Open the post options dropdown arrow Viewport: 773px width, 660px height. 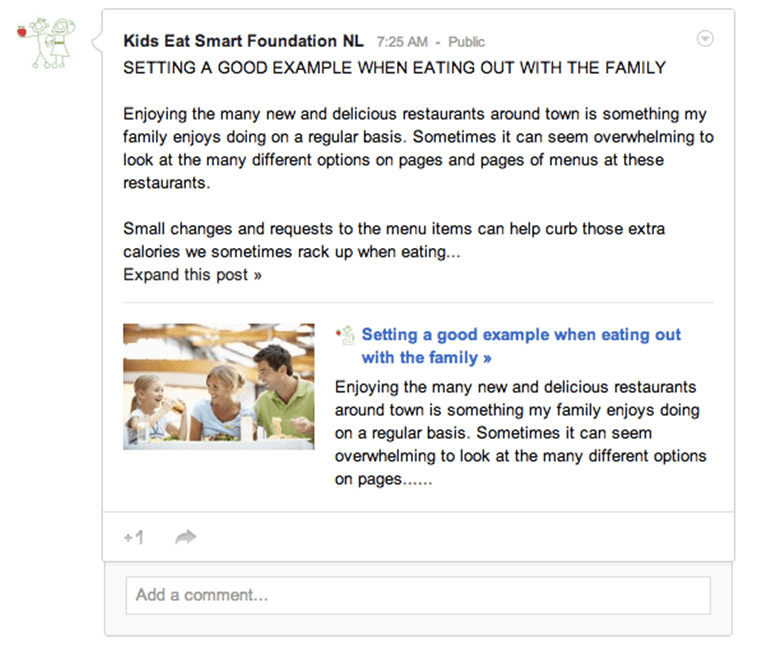coord(705,38)
